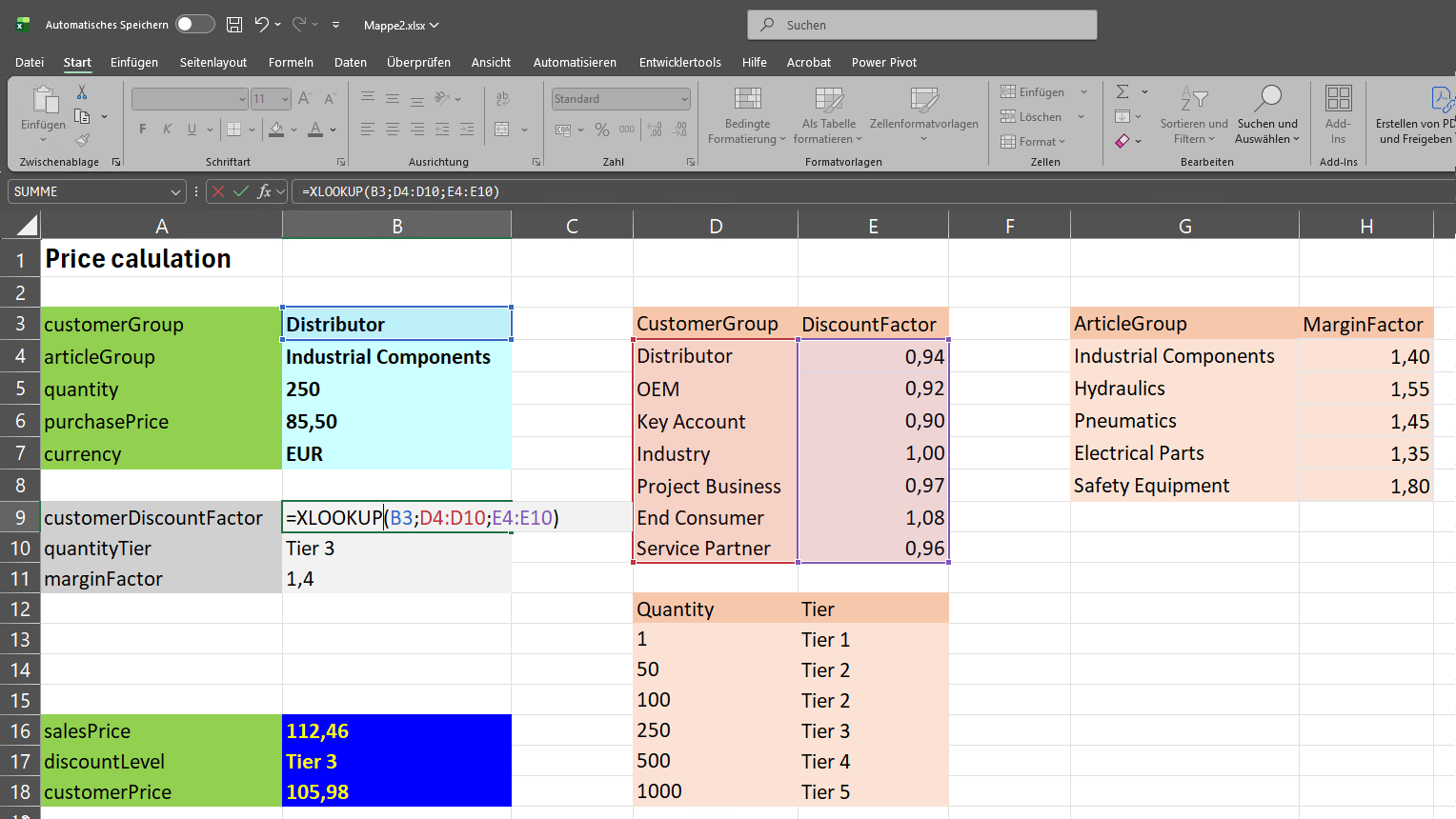Toggle bold F formatting button

click(x=143, y=129)
